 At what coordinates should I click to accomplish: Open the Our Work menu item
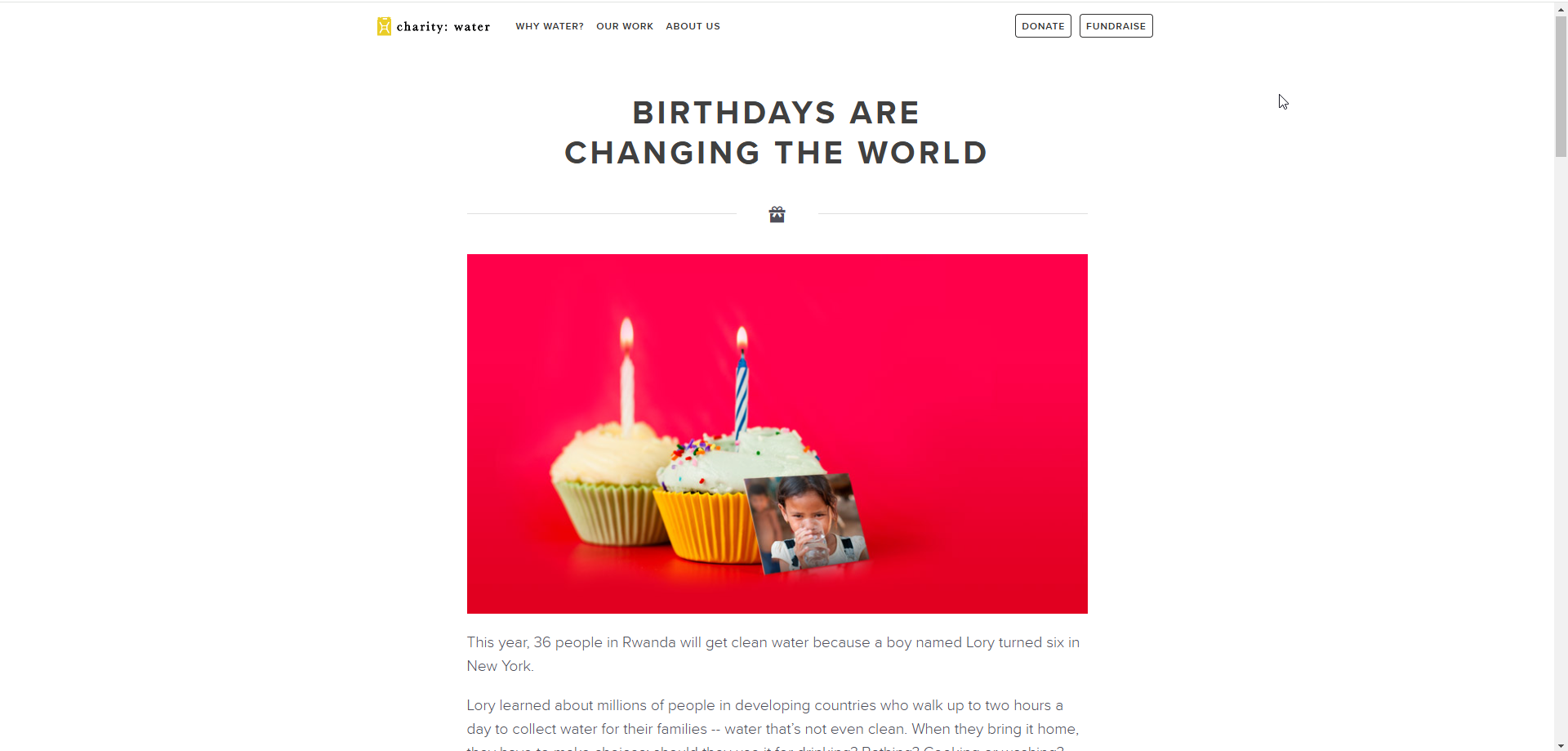point(625,26)
